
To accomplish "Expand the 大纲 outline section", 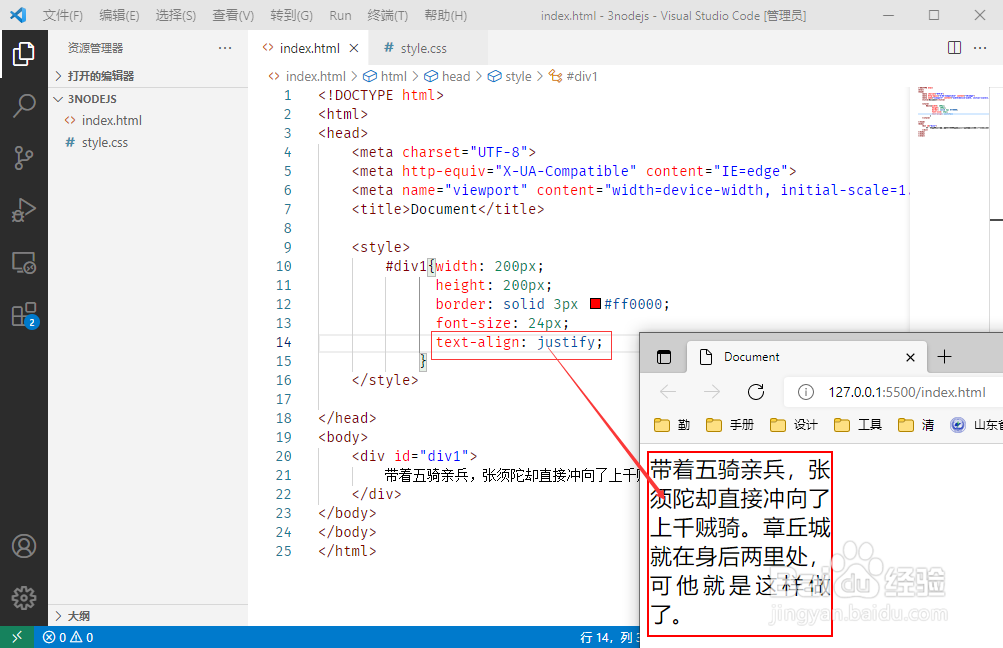I will [x=148, y=616].
